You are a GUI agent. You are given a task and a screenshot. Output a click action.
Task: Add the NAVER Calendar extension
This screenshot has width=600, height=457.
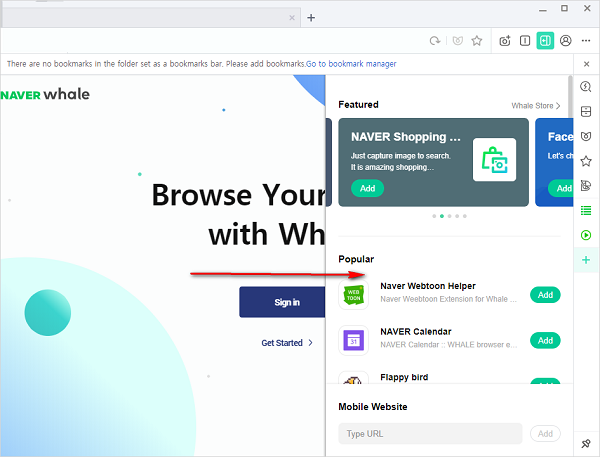[545, 341]
